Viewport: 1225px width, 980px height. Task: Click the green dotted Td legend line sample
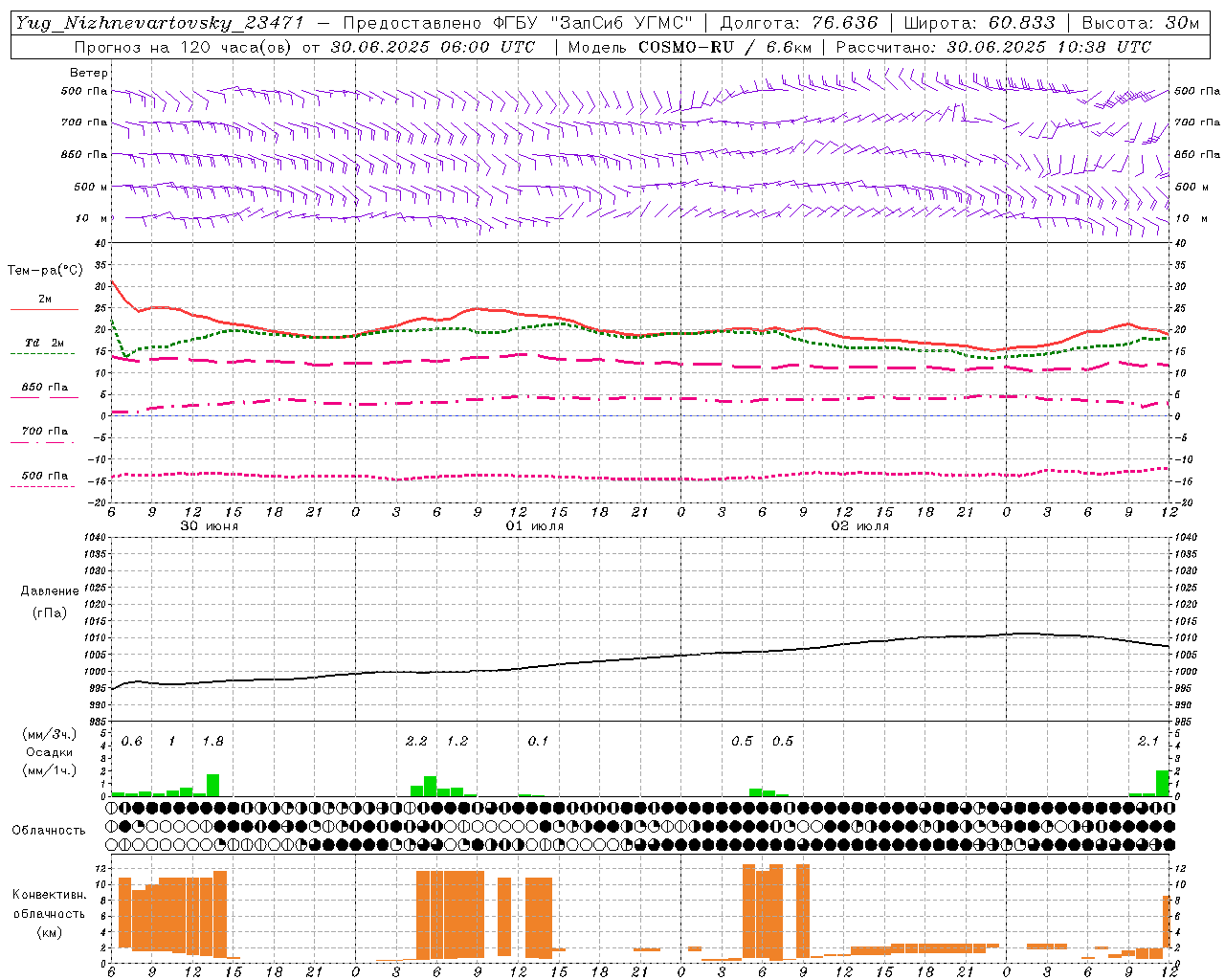pos(42,354)
